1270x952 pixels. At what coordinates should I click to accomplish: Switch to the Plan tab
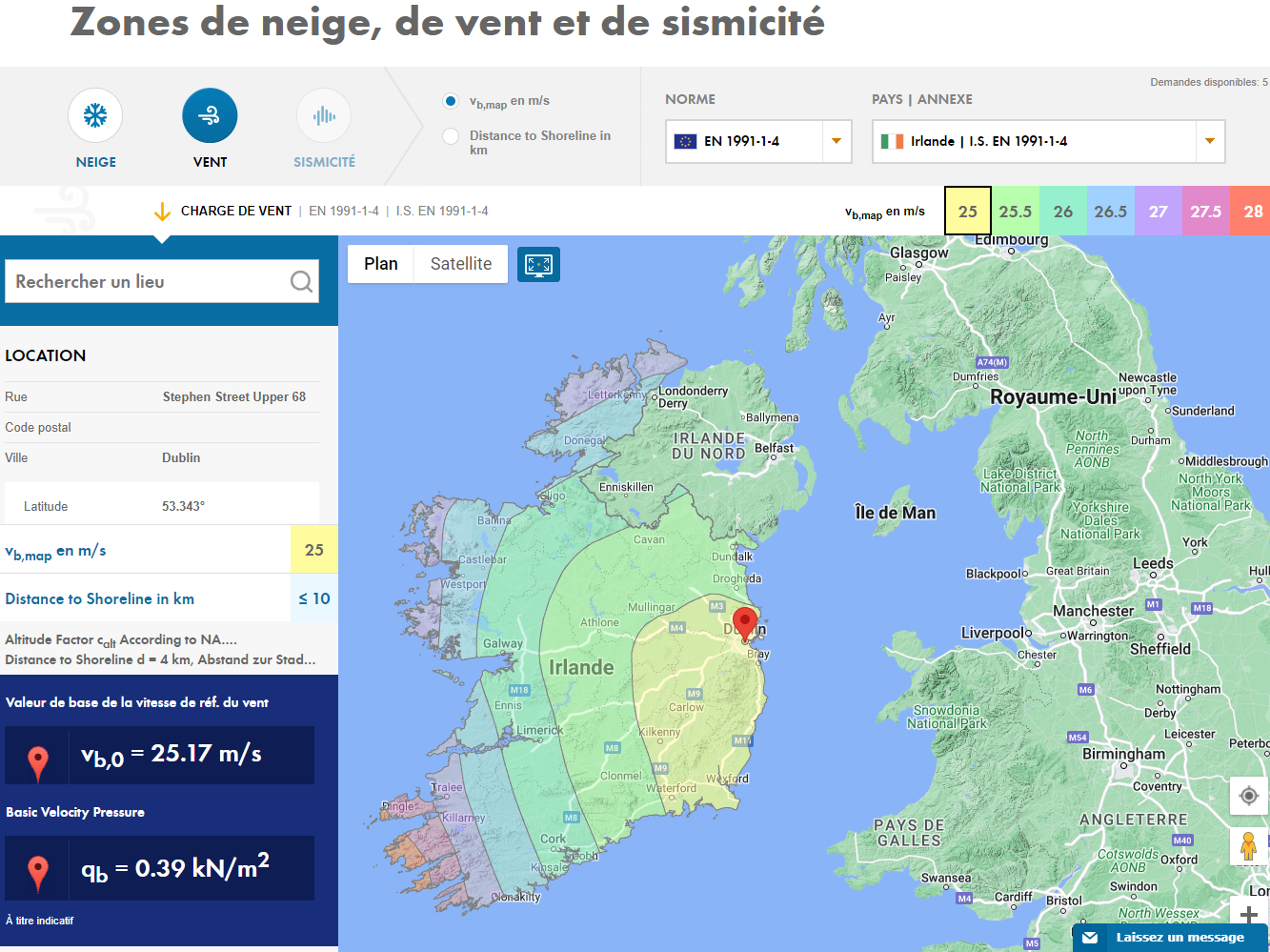[x=380, y=264]
